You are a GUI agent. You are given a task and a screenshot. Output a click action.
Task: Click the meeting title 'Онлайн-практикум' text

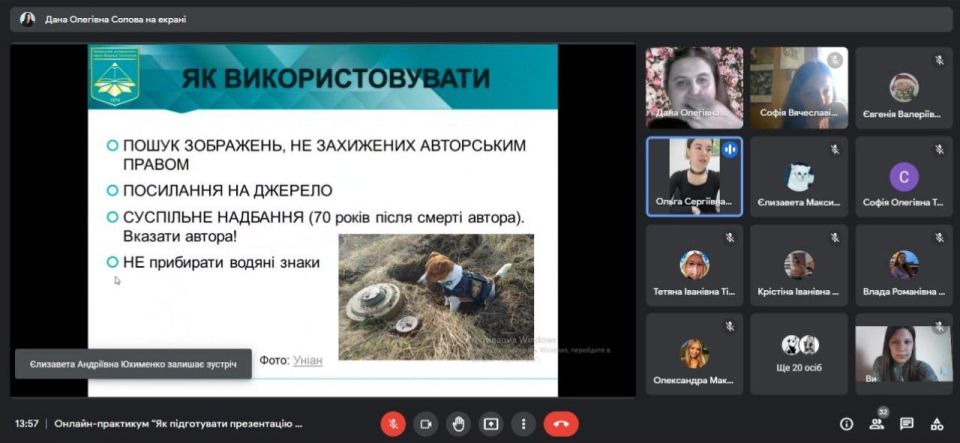coord(178,423)
